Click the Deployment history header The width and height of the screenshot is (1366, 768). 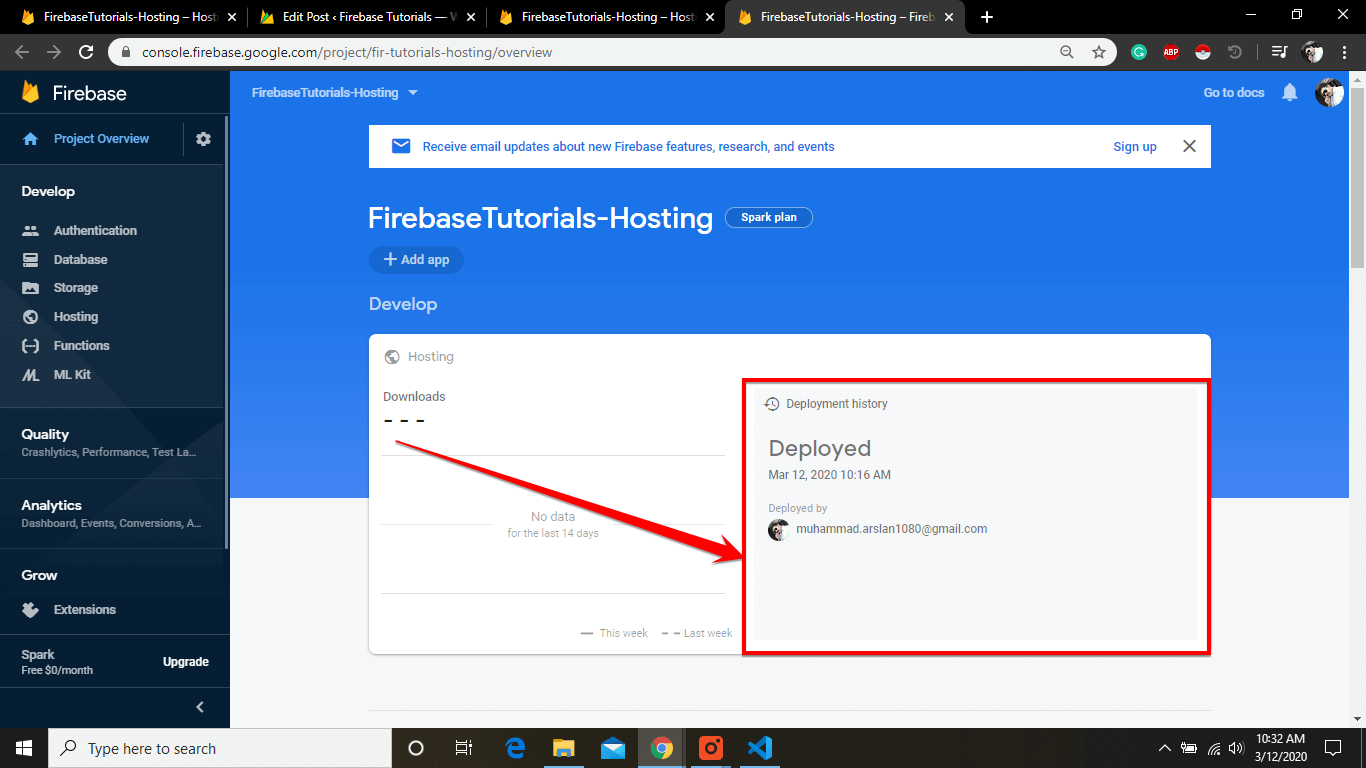point(826,404)
